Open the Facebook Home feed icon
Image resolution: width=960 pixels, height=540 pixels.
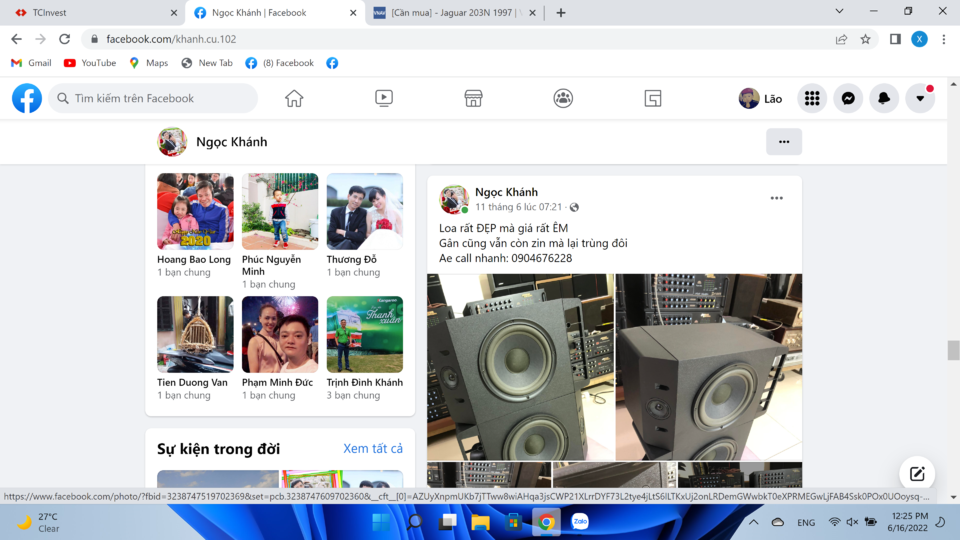[x=294, y=98]
